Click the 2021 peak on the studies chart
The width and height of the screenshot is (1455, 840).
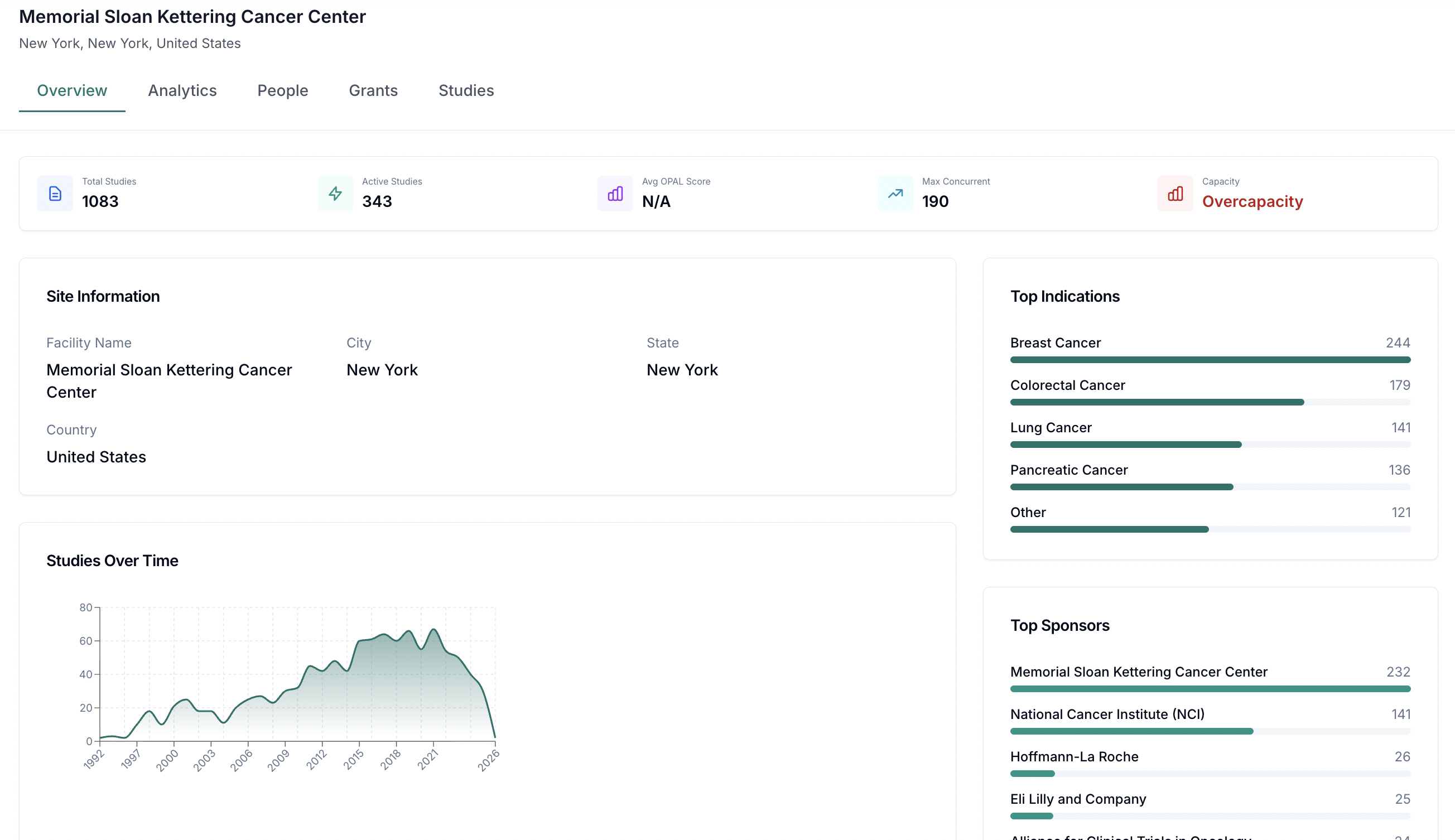tap(433, 629)
